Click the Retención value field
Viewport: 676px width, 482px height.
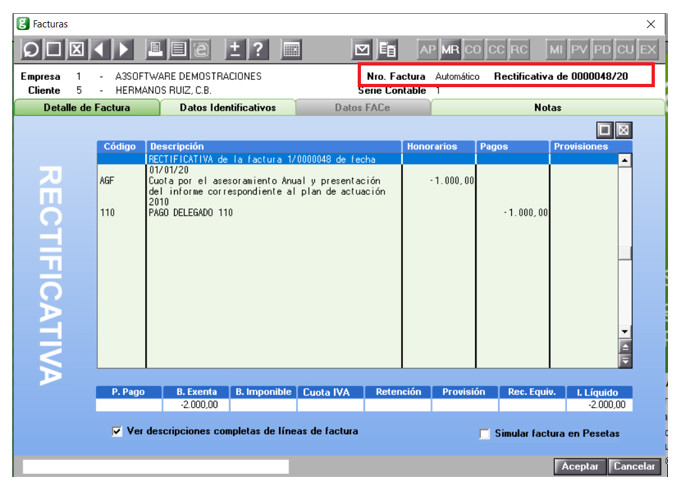click(x=397, y=405)
